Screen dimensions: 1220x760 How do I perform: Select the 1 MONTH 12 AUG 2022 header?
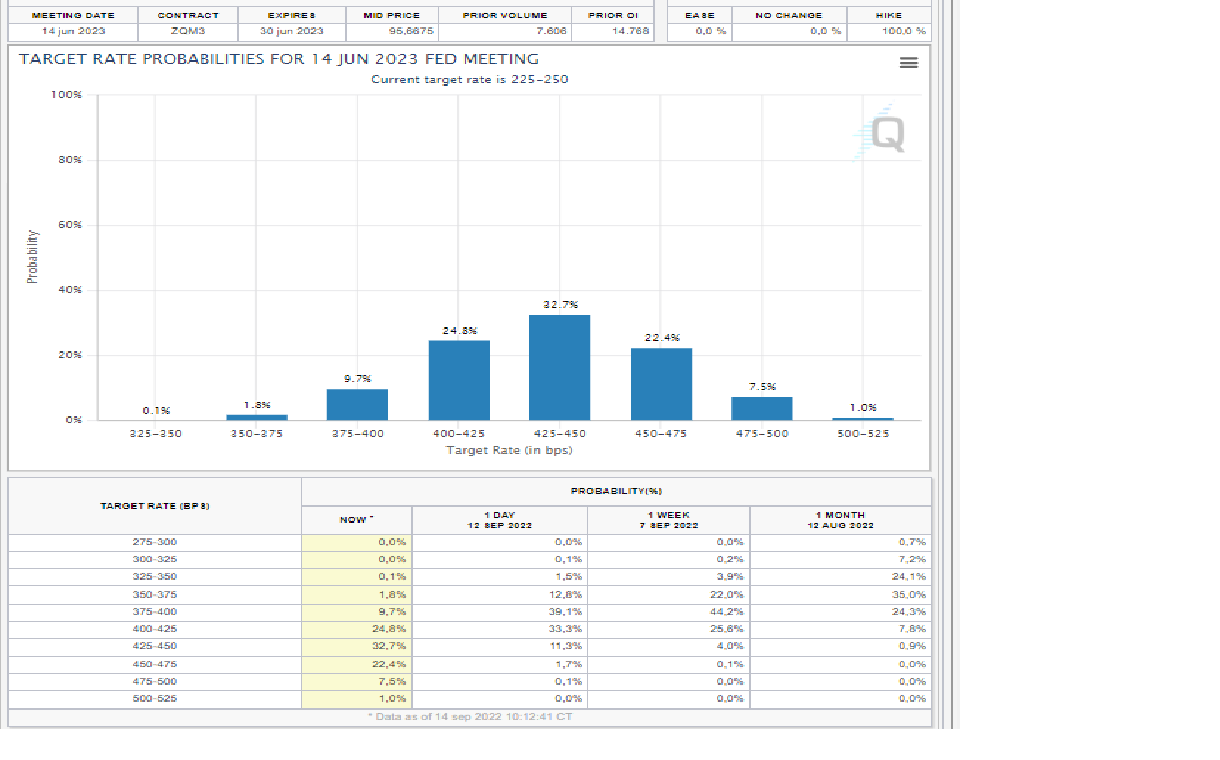point(840,520)
